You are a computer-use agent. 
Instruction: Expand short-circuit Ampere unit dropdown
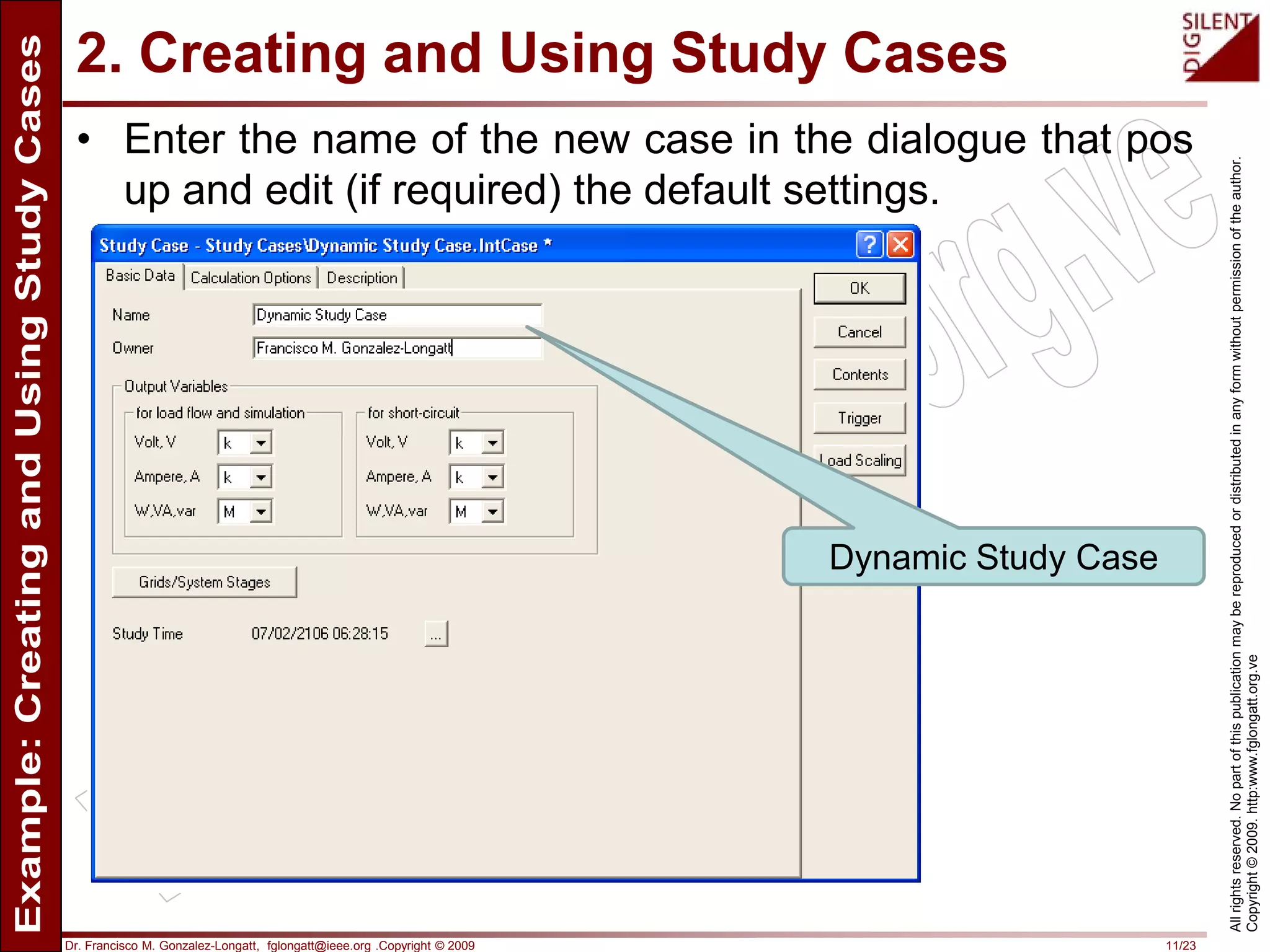point(493,477)
